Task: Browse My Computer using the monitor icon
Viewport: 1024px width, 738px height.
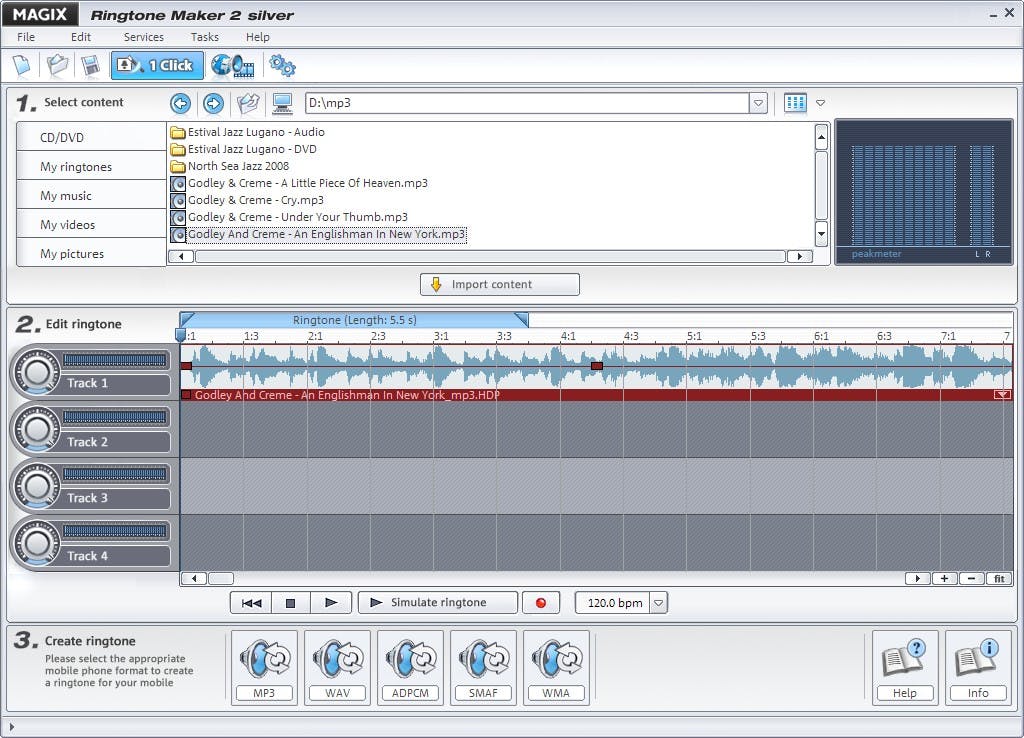Action: [282, 103]
